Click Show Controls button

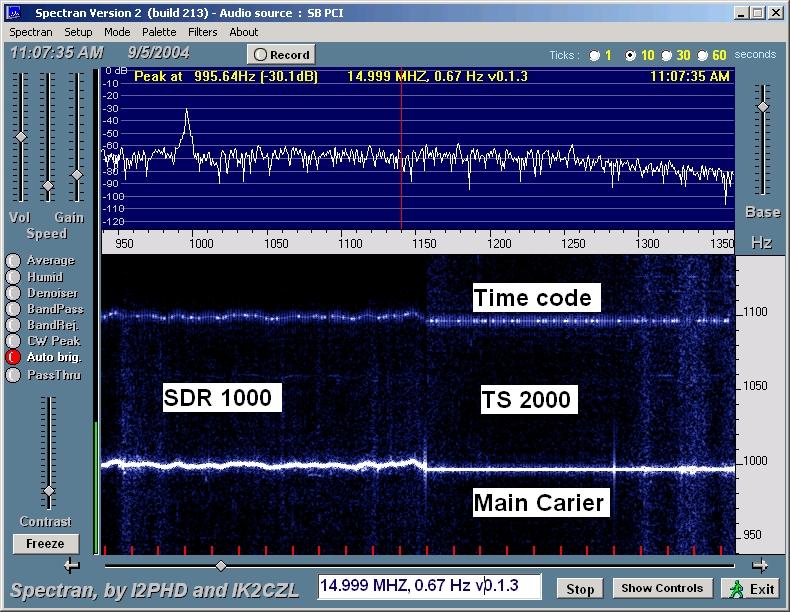(x=662, y=588)
